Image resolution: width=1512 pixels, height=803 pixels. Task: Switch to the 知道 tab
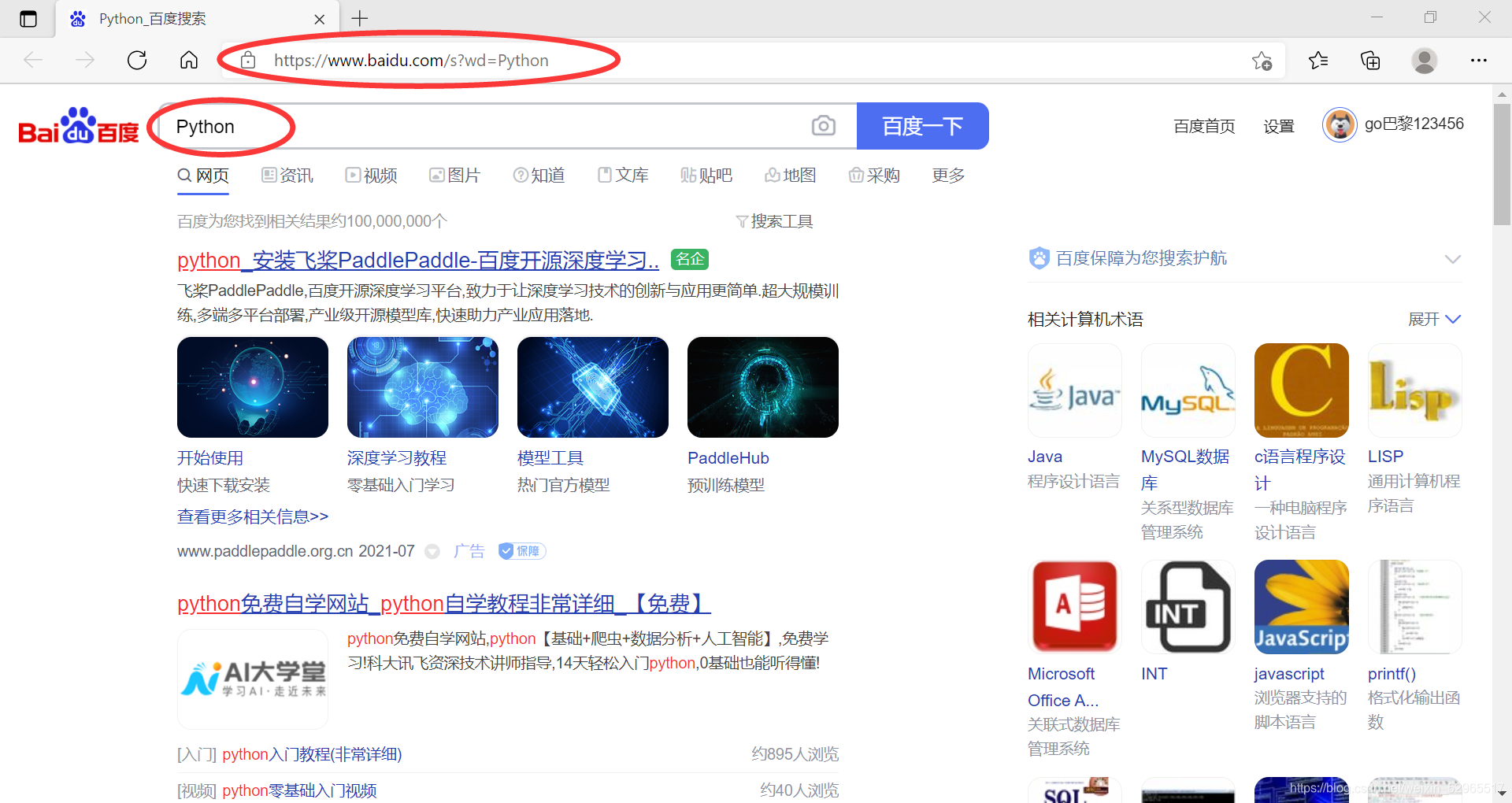click(539, 175)
